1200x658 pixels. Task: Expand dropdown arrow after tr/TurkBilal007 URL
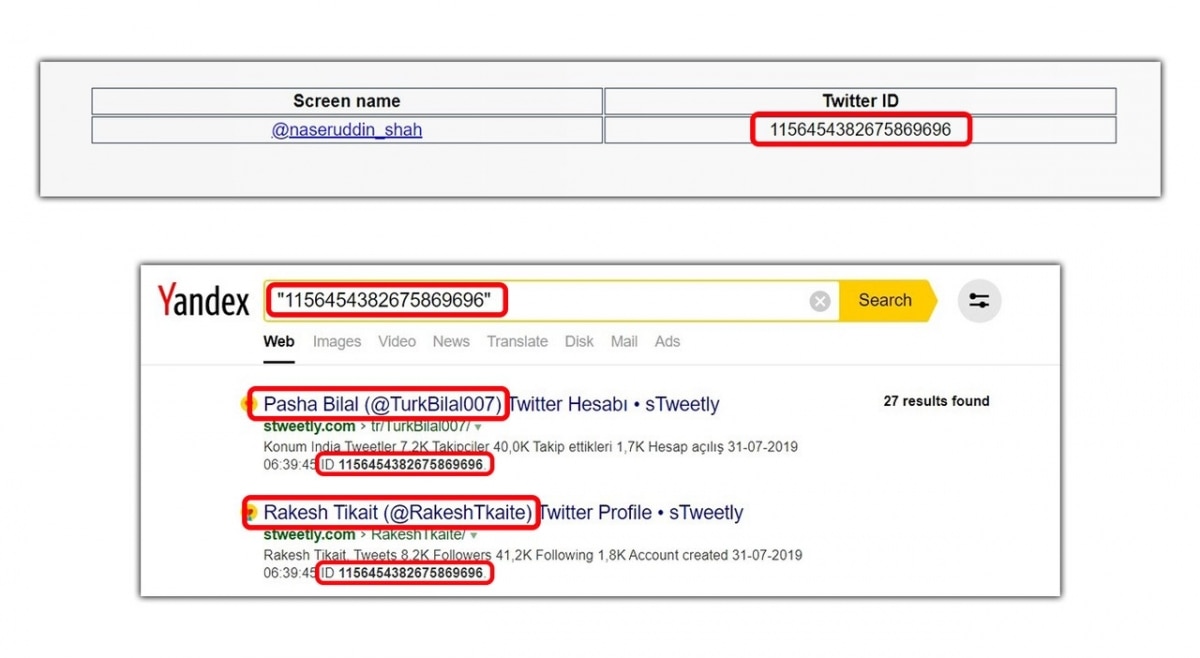point(478,427)
